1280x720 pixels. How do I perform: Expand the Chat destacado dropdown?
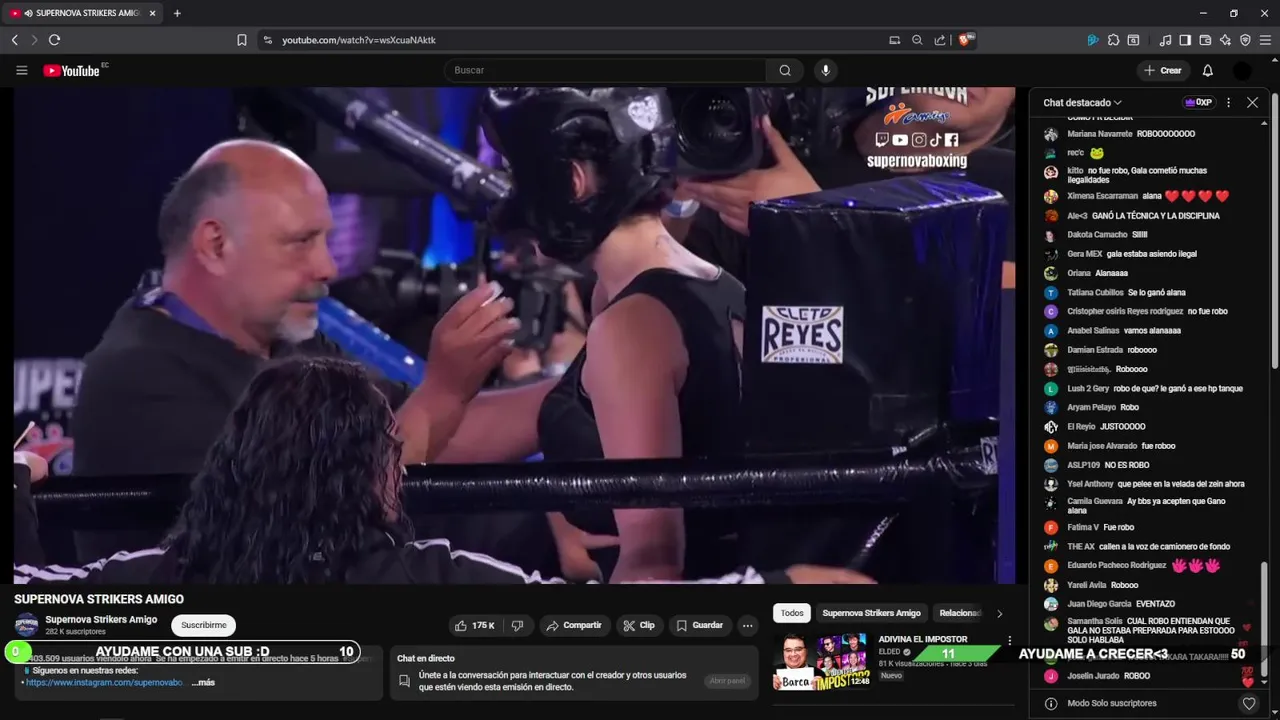1082,102
